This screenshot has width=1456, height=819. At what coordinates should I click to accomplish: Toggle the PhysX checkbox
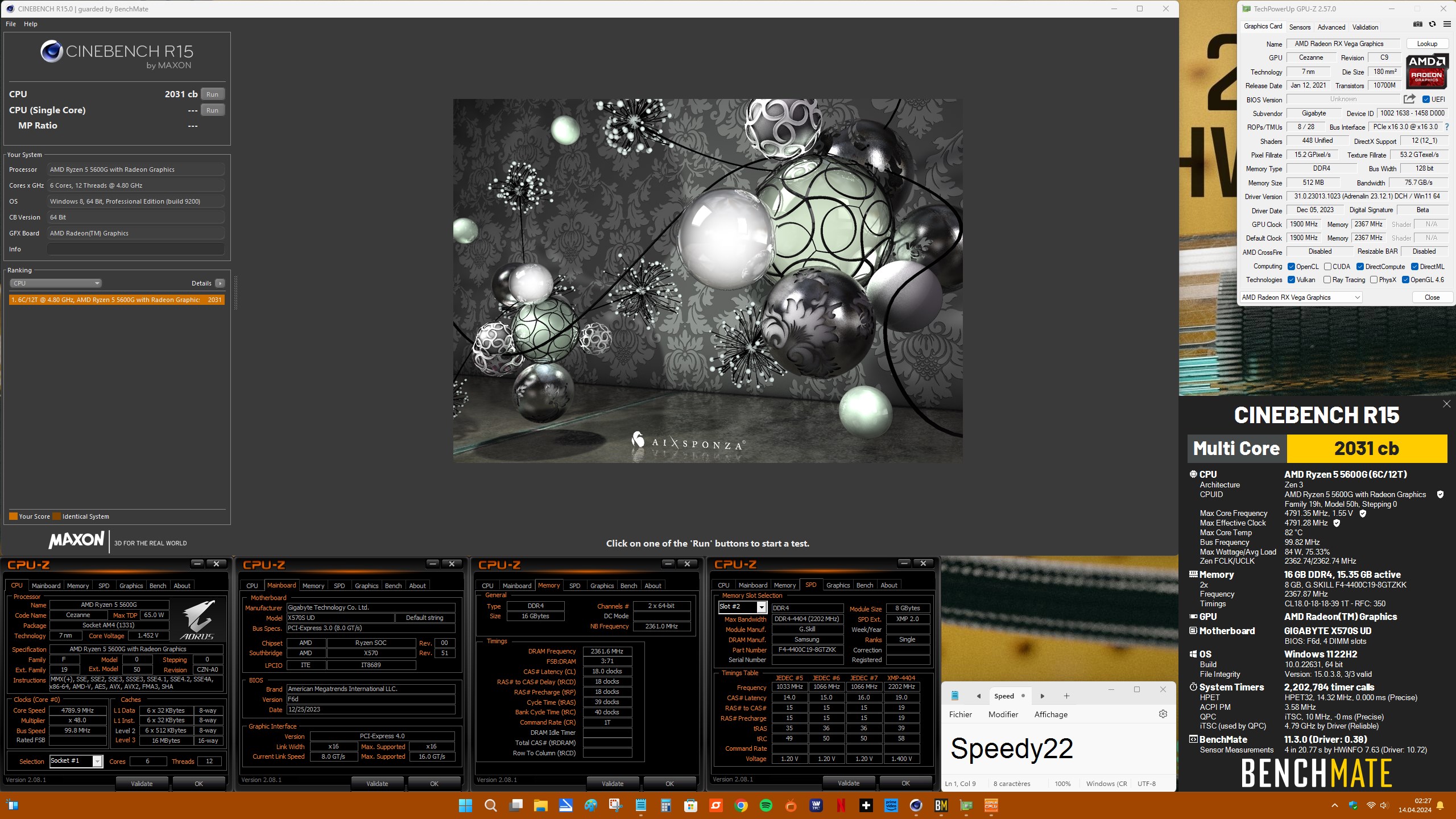1374,280
